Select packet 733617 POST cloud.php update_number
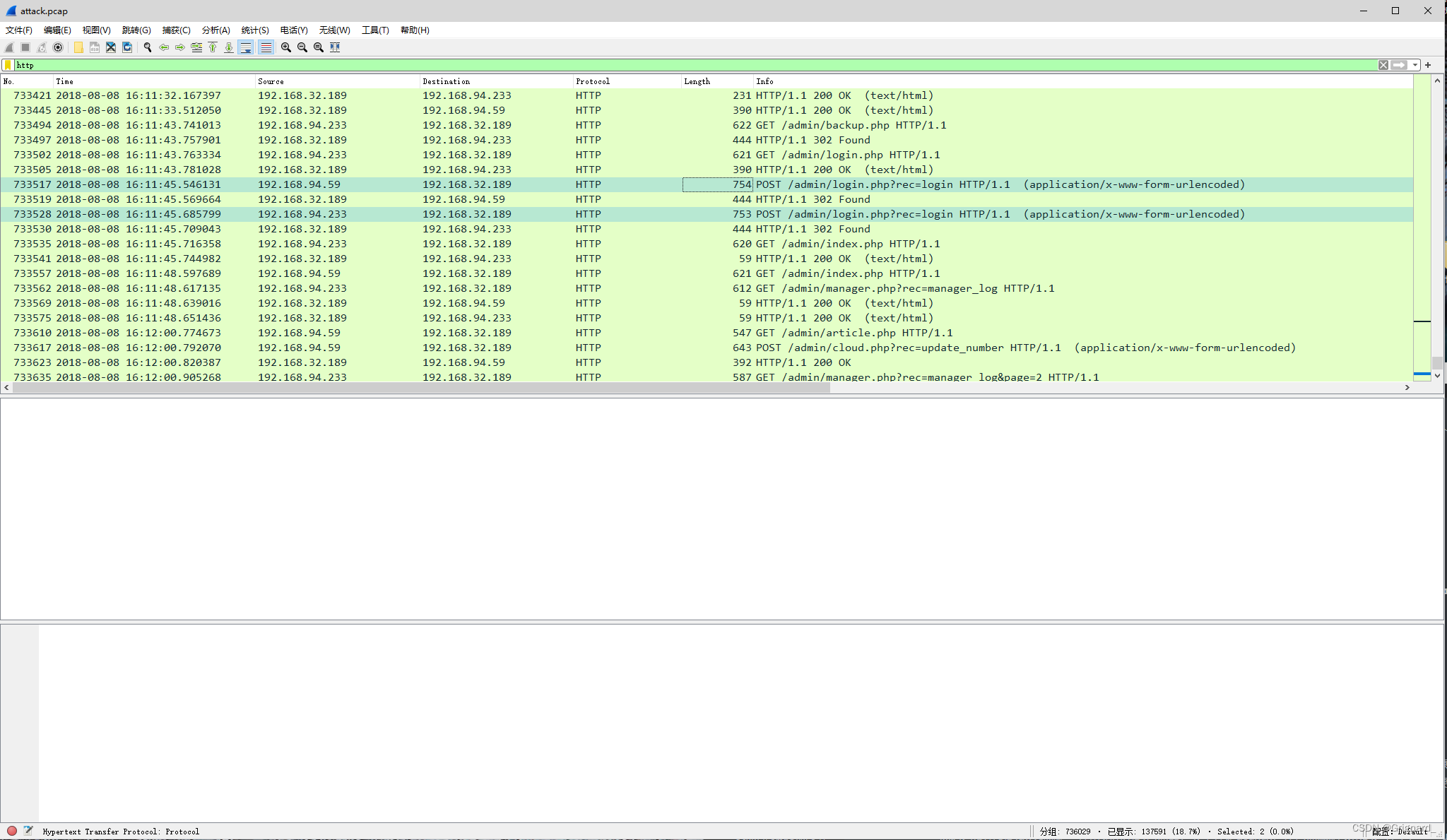 (x=707, y=348)
